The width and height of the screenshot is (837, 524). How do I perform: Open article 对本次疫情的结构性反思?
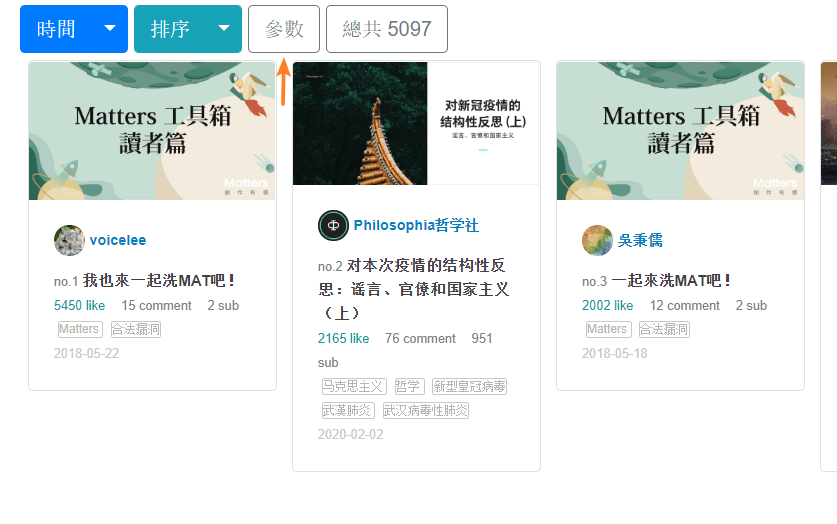click(414, 289)
